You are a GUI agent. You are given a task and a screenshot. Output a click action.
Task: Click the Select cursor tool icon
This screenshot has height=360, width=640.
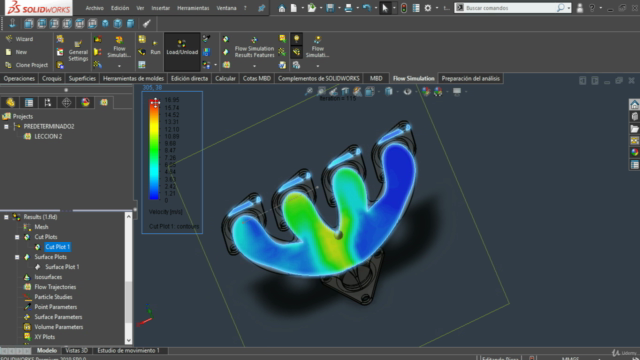click(384, 8)
